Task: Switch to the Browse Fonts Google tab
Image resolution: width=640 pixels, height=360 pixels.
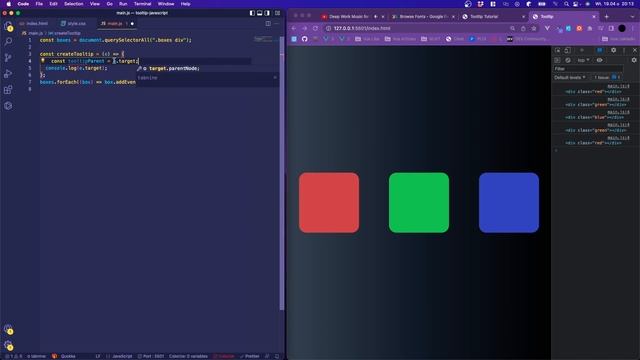Action: [x=423, y=17]
